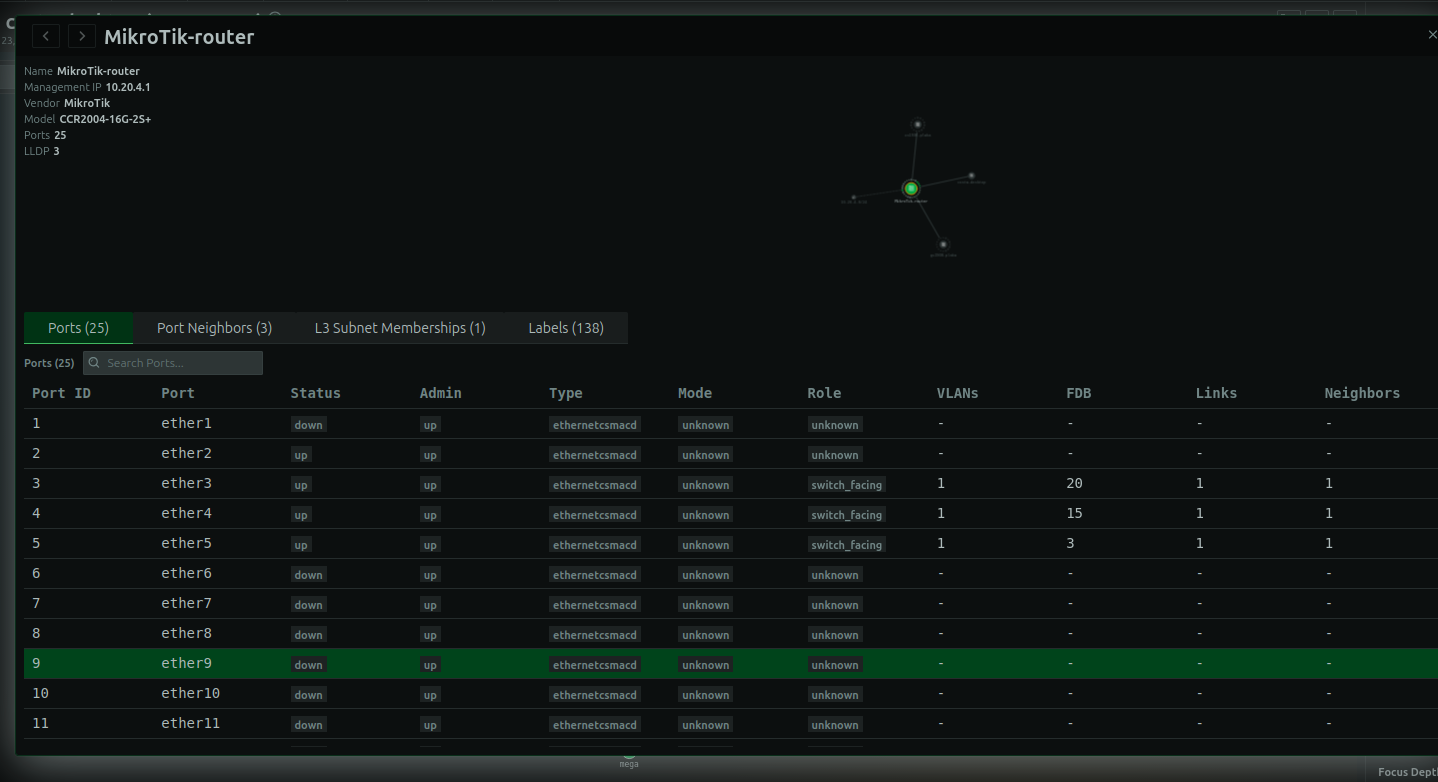This screenshot has width=1438, height=782.
Task: Select the ether3 port name cell
Action: (x=186, y=483)
